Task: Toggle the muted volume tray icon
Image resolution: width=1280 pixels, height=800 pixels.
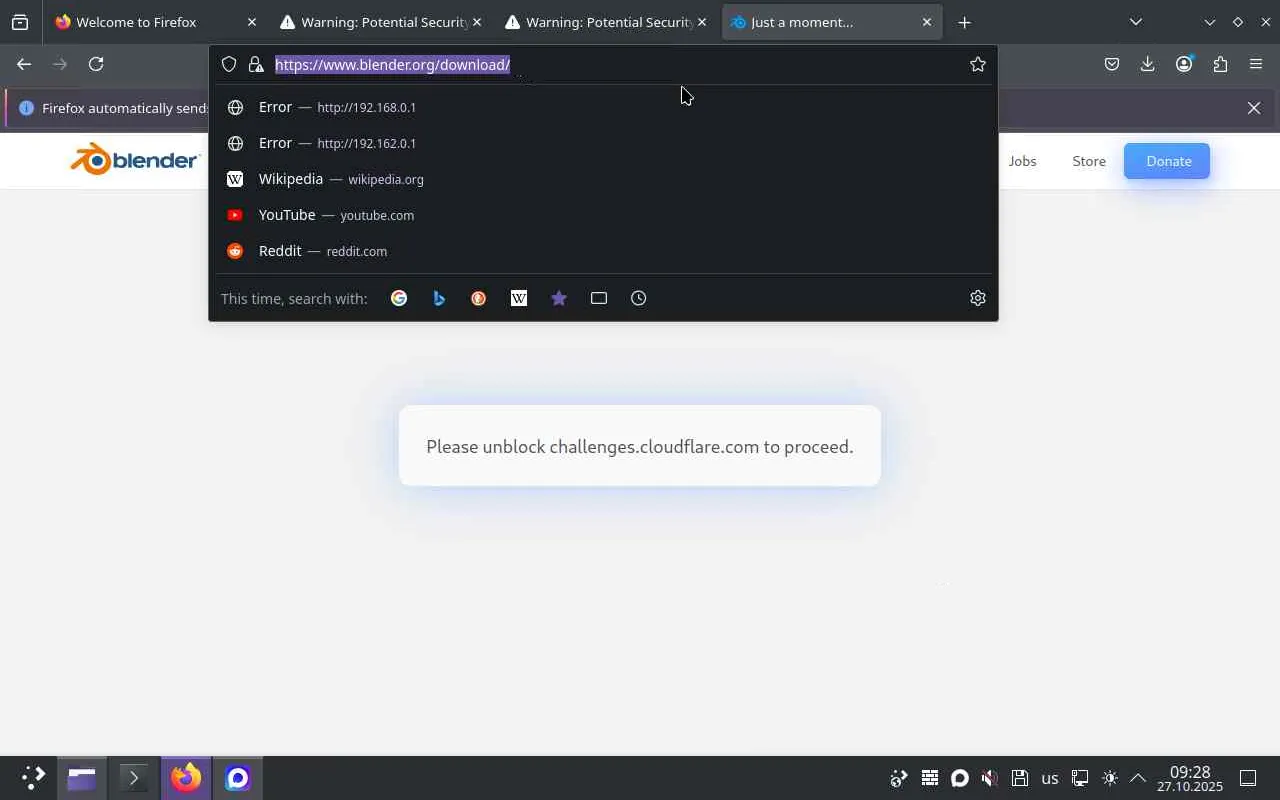Action: point(989,778)
